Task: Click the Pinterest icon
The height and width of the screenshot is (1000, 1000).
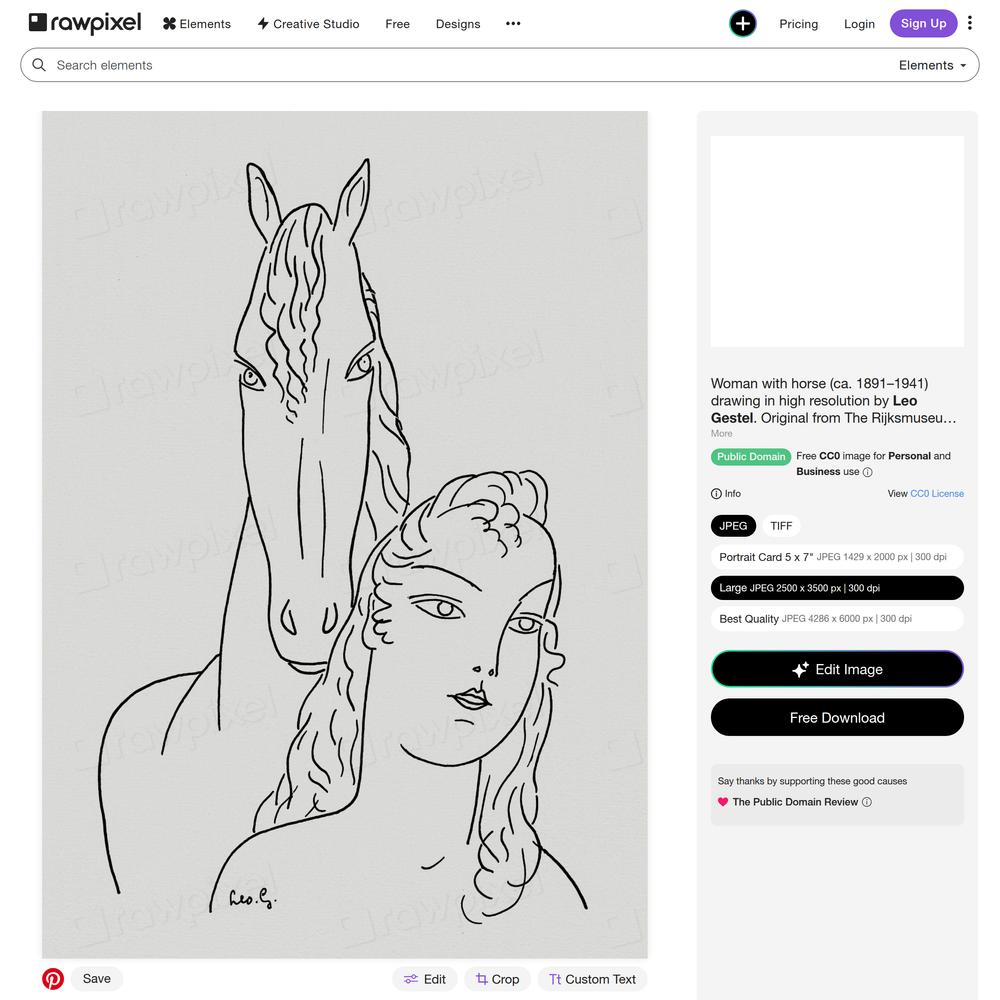Action: [x=53, y=978]
